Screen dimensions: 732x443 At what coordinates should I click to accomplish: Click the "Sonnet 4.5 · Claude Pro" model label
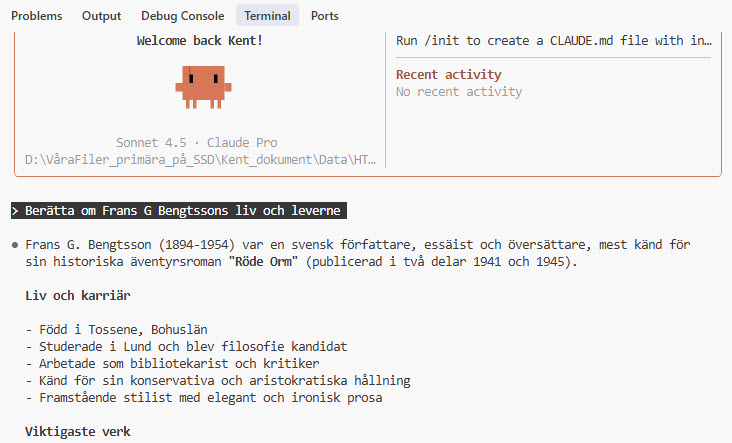click(195, 143)
